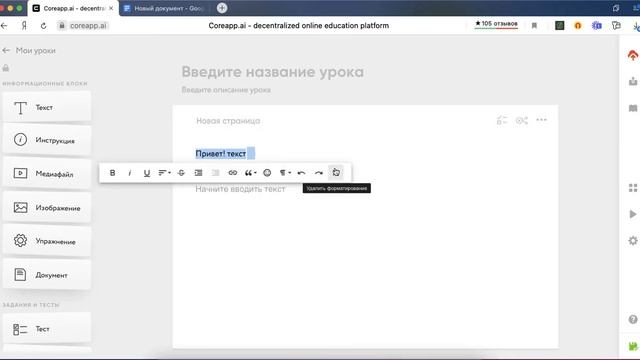Go back in browser history
Viewport: 640px width, 360px height.
tap(4, 26)
